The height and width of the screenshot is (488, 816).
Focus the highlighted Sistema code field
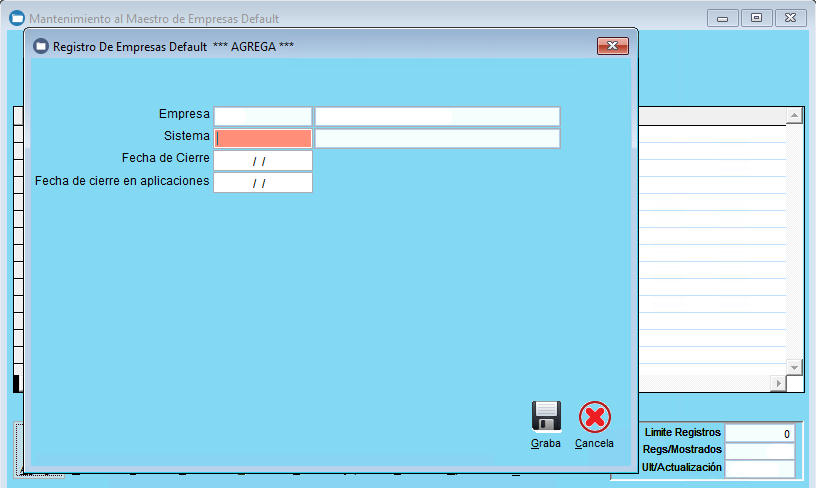263,139
